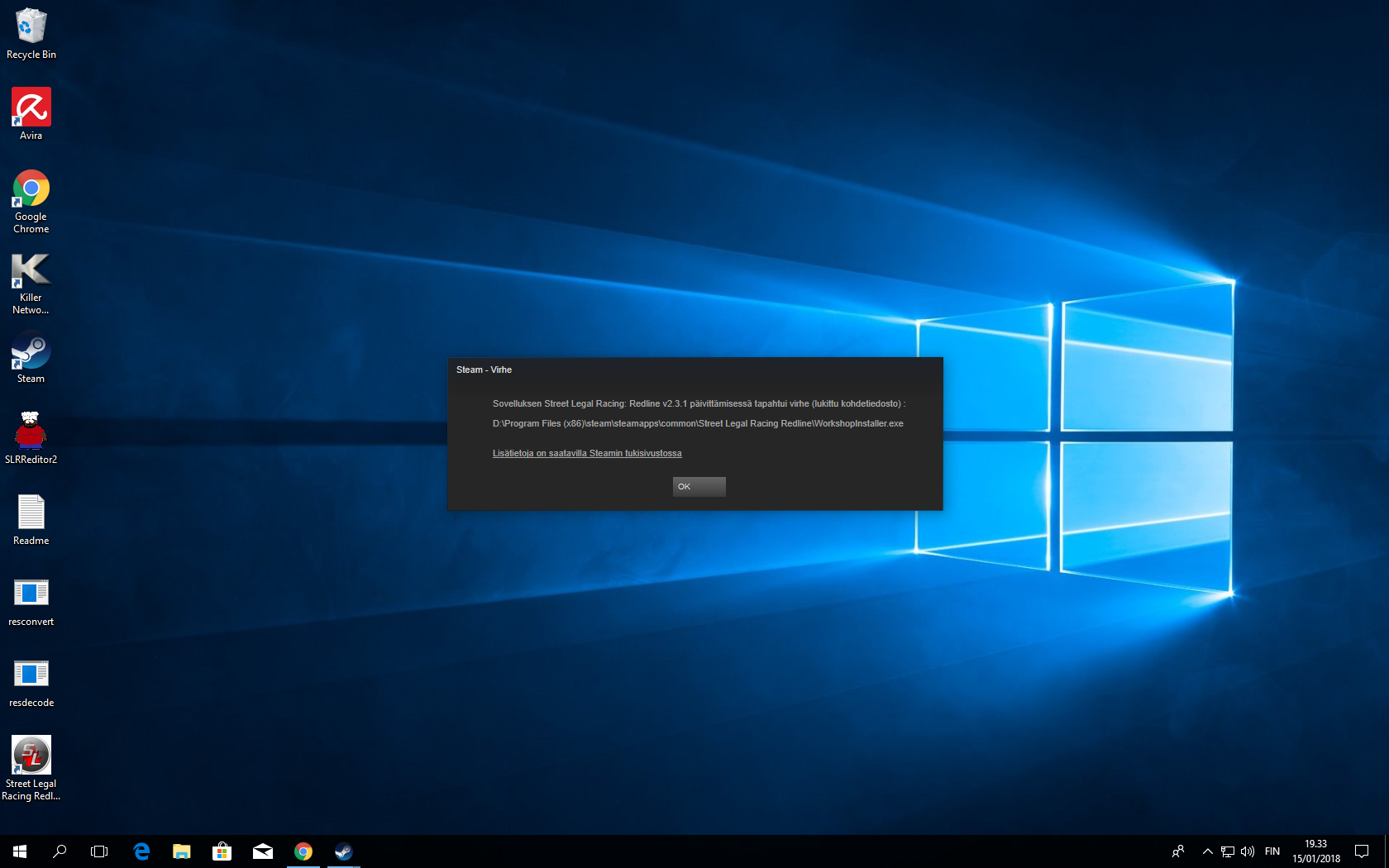Open taskbar search magnifier
1389x868 pixels.
pyautogui.click(x=60, y=851)
